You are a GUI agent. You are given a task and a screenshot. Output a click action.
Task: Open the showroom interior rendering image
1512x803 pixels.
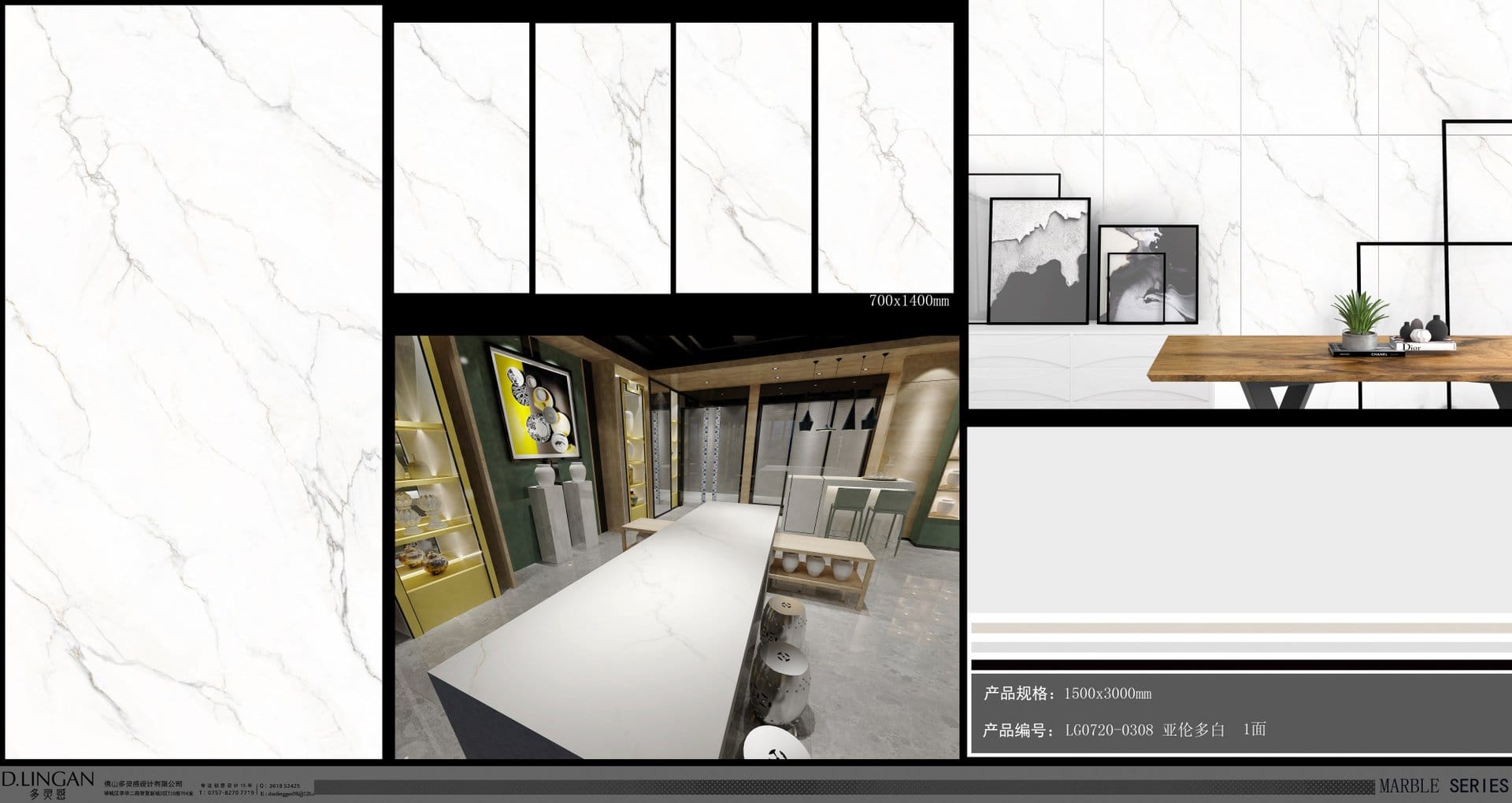[677, 547]
